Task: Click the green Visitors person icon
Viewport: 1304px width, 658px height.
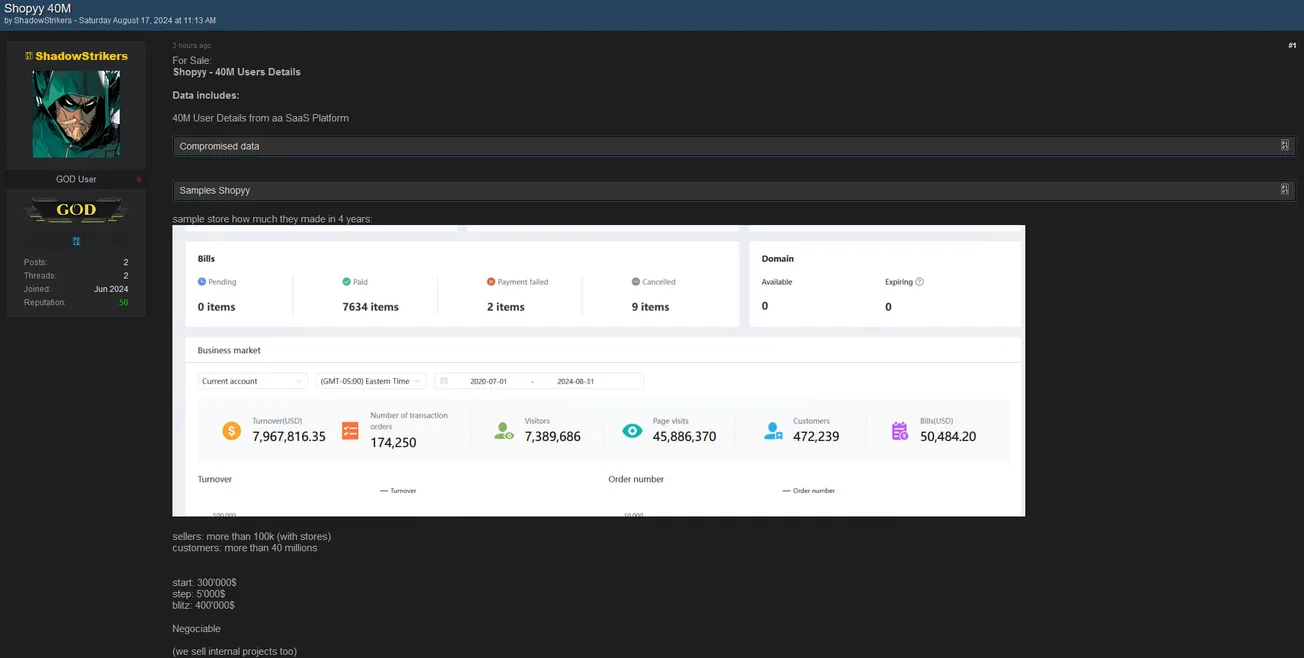Action: click(x=504, y=431)
